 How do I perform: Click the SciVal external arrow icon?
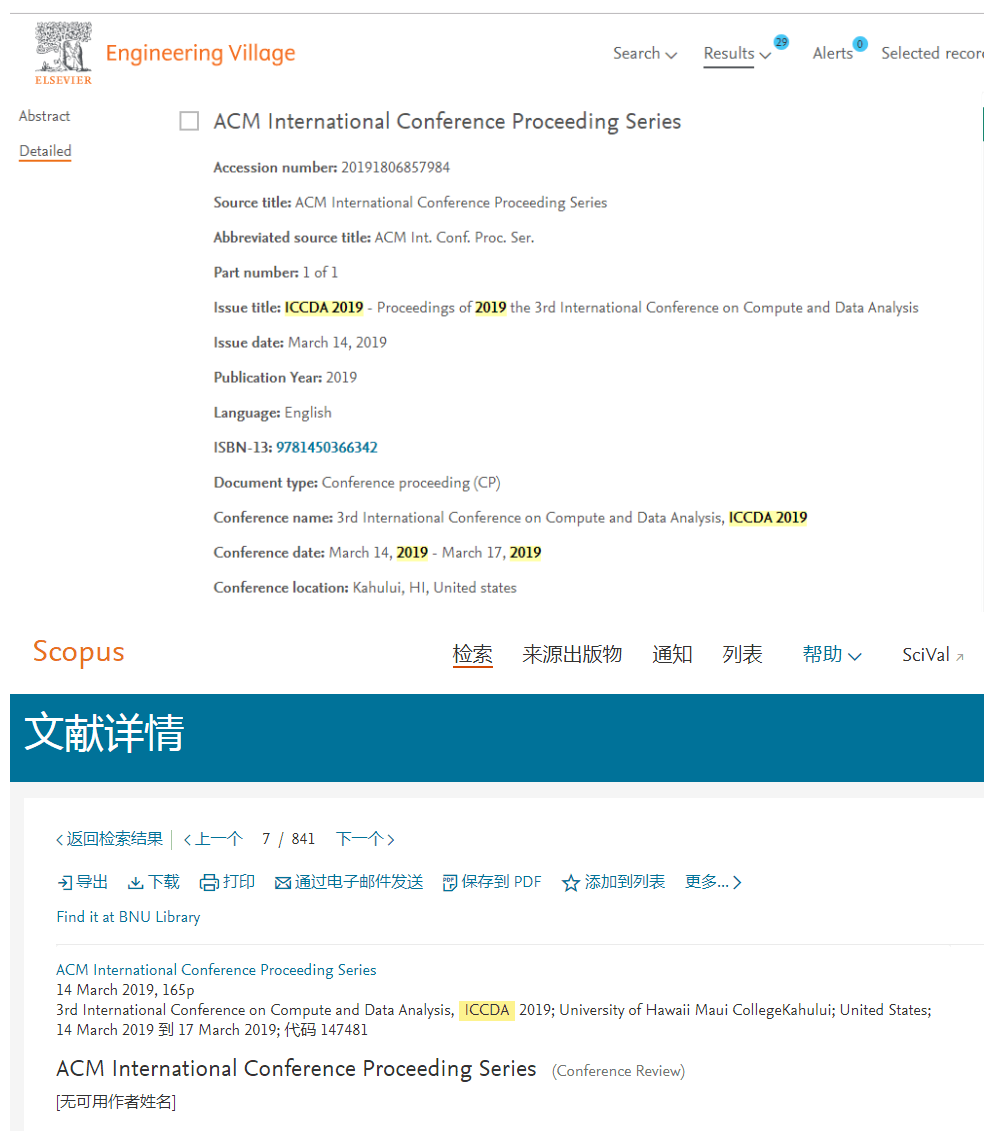point(960,657)
